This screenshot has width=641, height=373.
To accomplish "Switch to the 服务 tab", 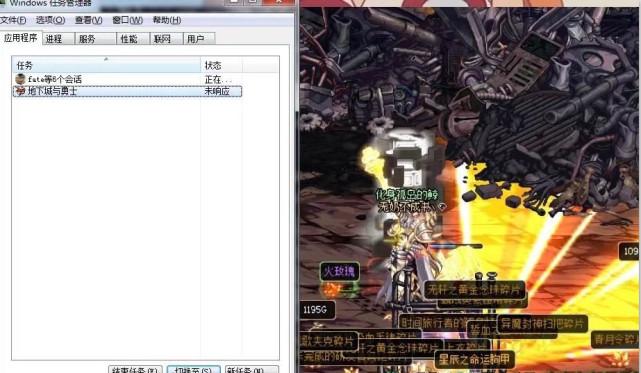I will point(95,39).
